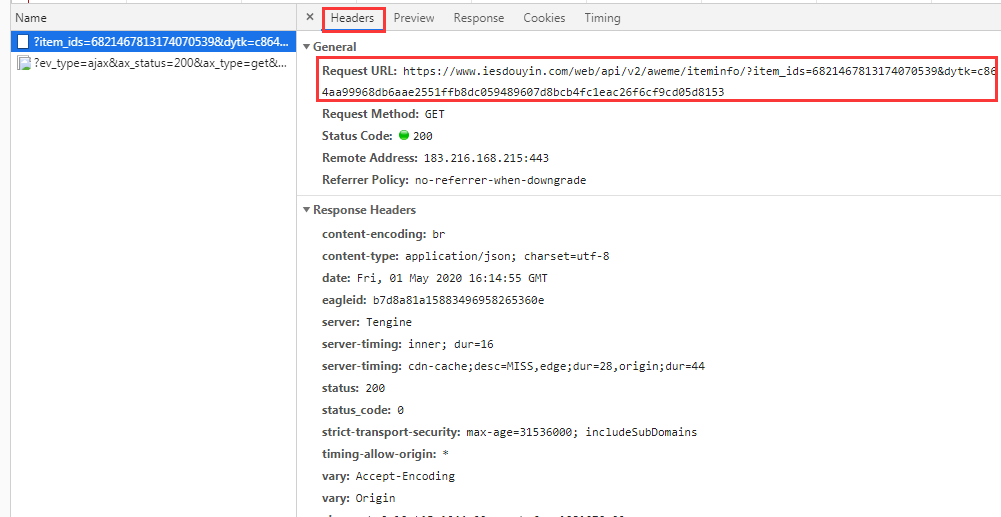
Task: Click the file icon of ev_type request
Action: pyautogui.click(x=23, y=63)
